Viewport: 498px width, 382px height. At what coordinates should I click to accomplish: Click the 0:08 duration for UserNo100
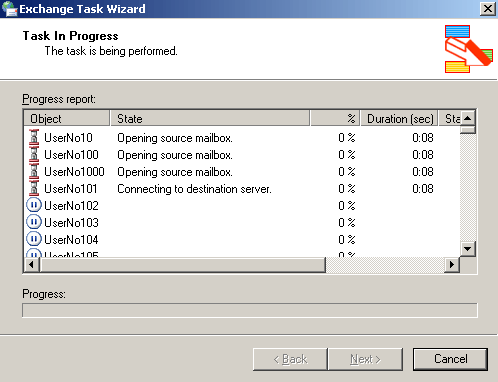(x=423, y=155)
